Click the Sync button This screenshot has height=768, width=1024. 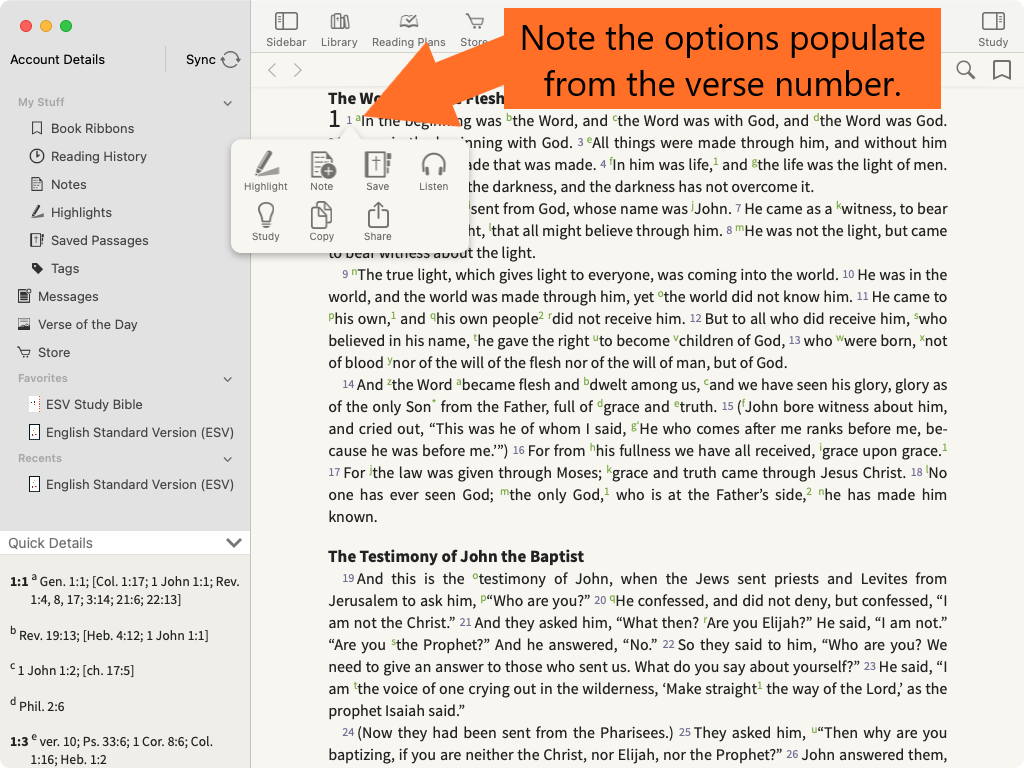(213, 60)
